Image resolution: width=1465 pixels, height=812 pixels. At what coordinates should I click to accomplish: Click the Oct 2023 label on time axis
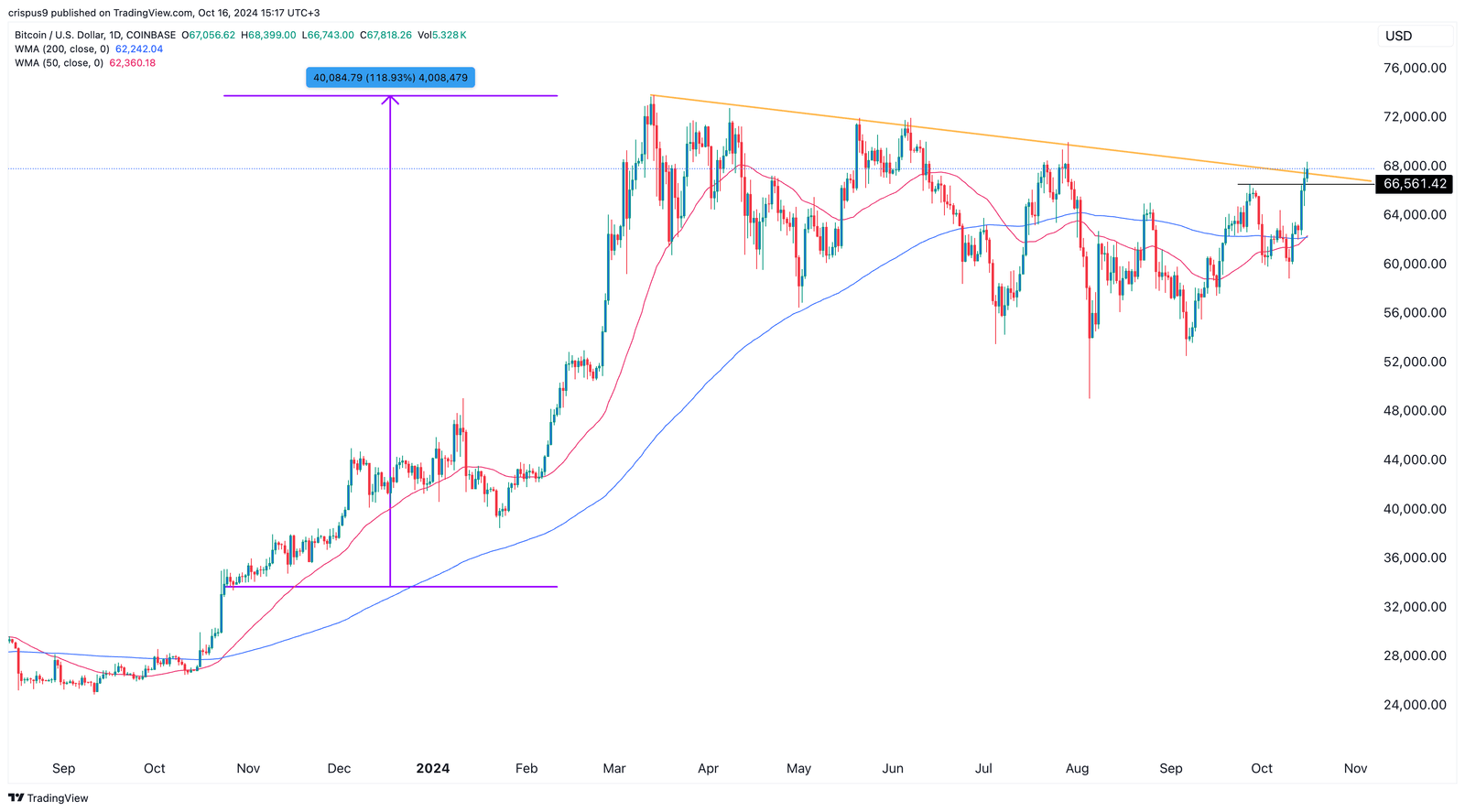[155, 769]
